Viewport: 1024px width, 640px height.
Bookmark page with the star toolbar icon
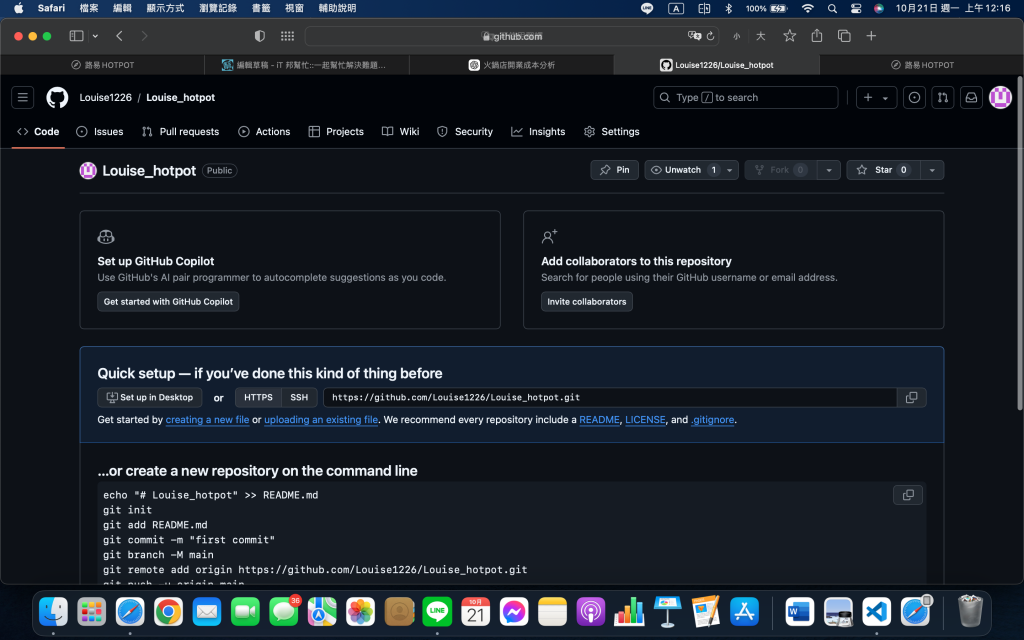(x=790, y=36)
